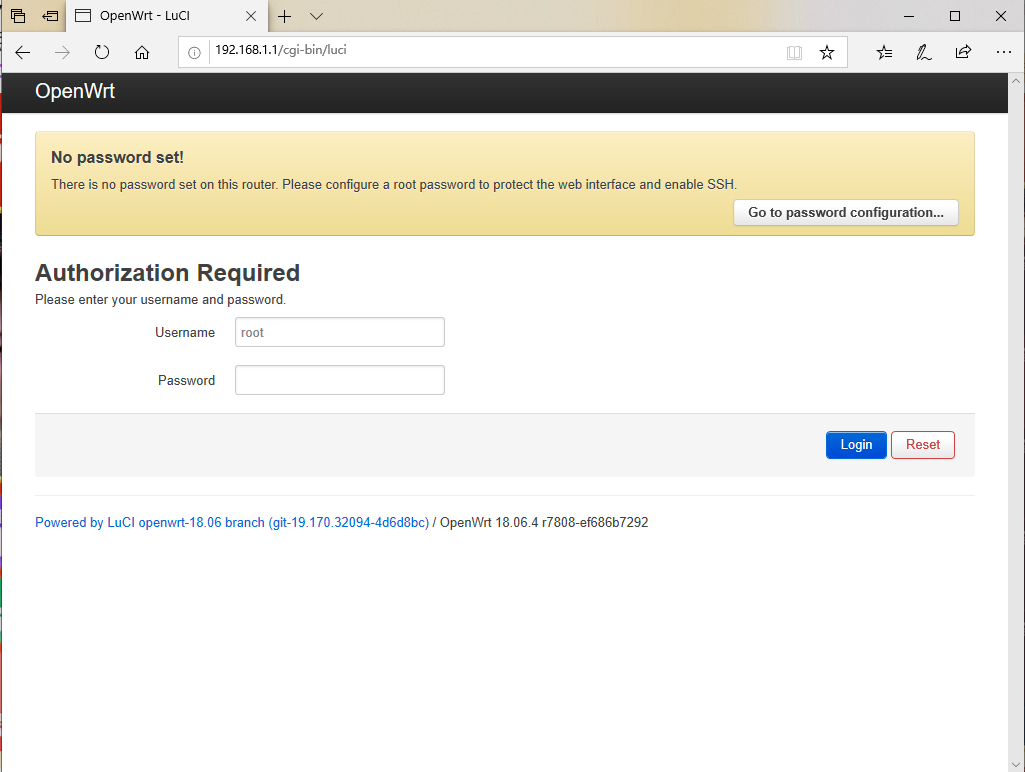Click 'Please enter your username and password.' text
The width and height of the screenshot is (1025, 772).
coord(161,299)
